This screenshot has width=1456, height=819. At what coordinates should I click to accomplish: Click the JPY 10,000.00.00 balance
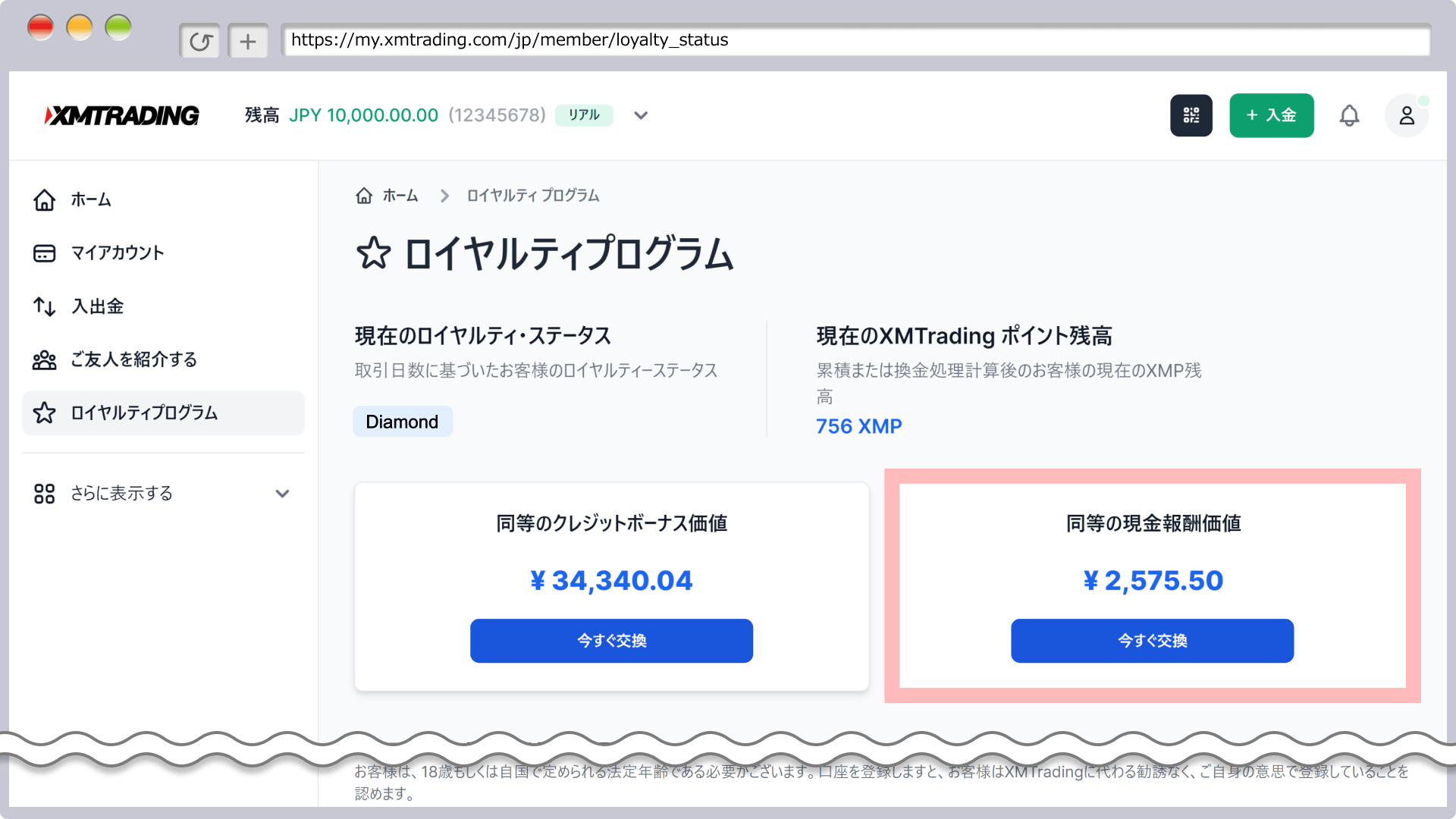click(x=363, y=115)
